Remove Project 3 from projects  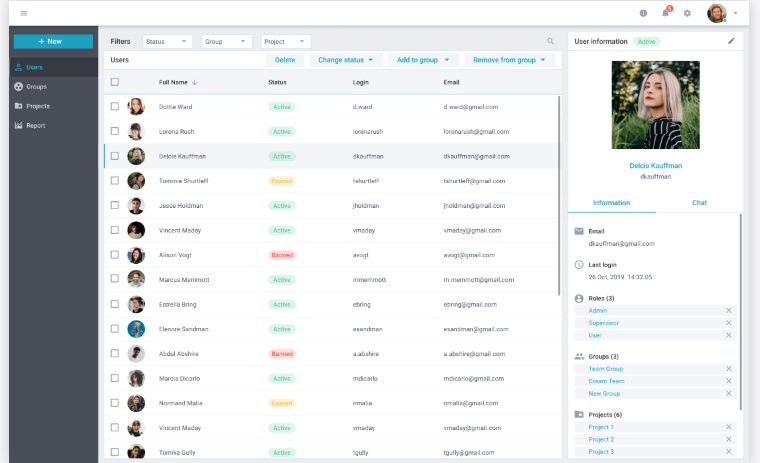(x=728, y=451)
